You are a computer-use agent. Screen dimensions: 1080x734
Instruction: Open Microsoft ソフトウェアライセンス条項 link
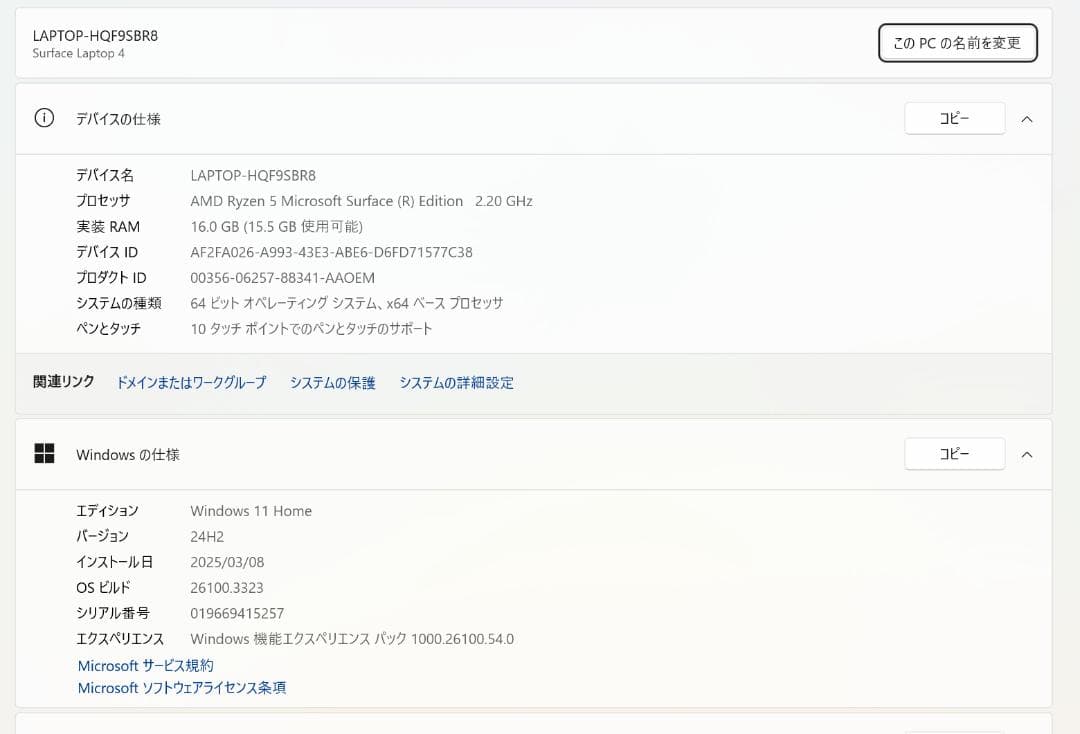pyautogui.click(x=182, y=688)
